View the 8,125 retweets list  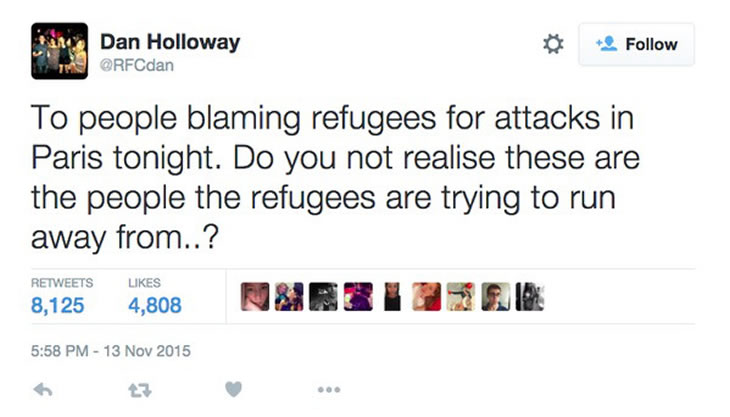58,306
